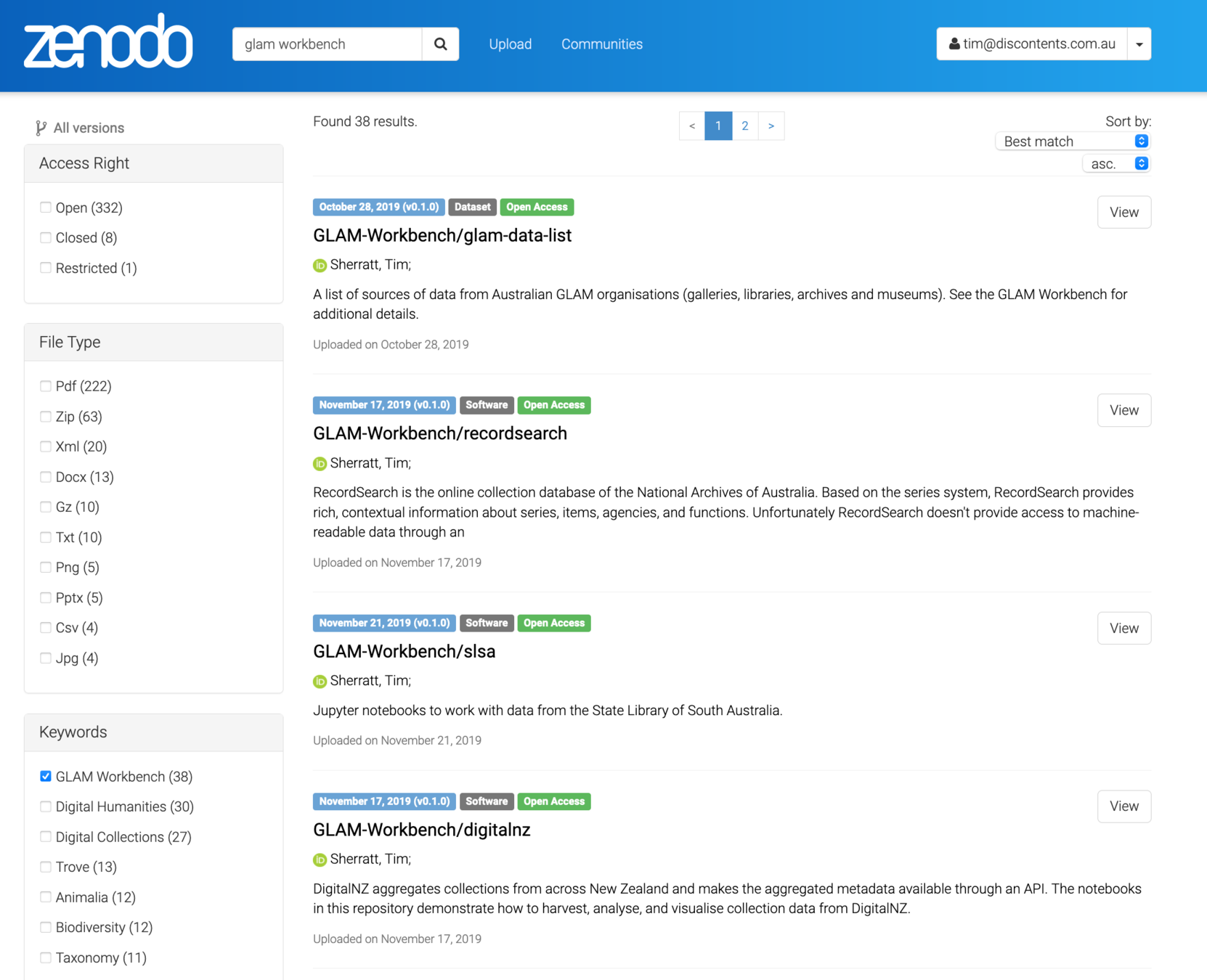Click the page 1 pagination button
The width and height of the screenshot is (1207, 980).
pos(718,126)
